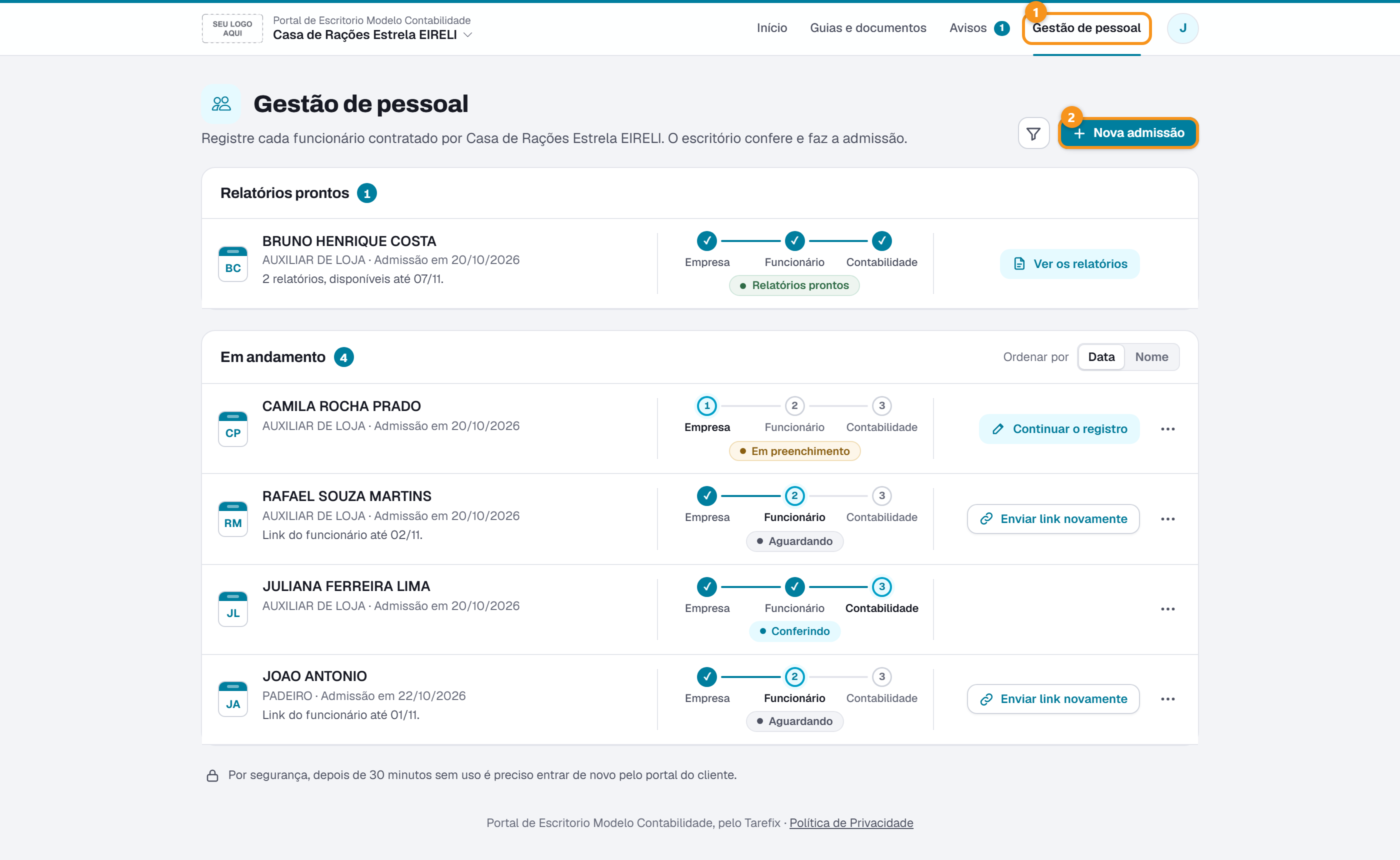This screenshot has height=860, width=1400.
Task: Click the SEU LOGO AQUI placeholder
Action: coord(232,28)
